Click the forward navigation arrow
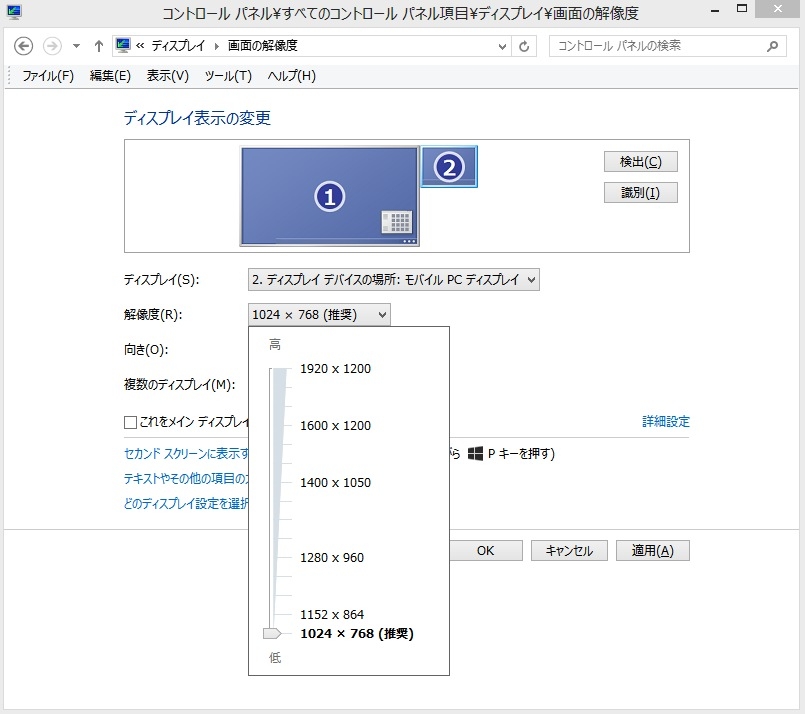Screen dimensions: 805x714 (52, 46)
